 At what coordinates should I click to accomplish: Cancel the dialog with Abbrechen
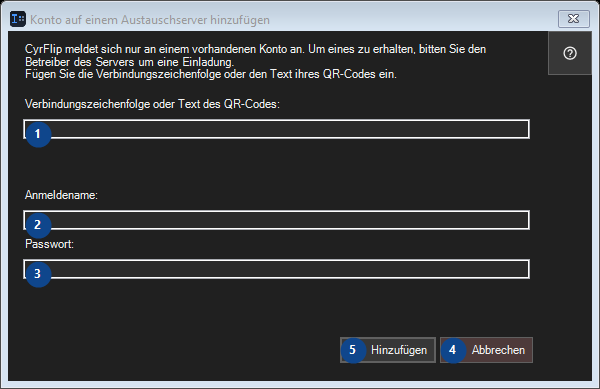[486, 350]
